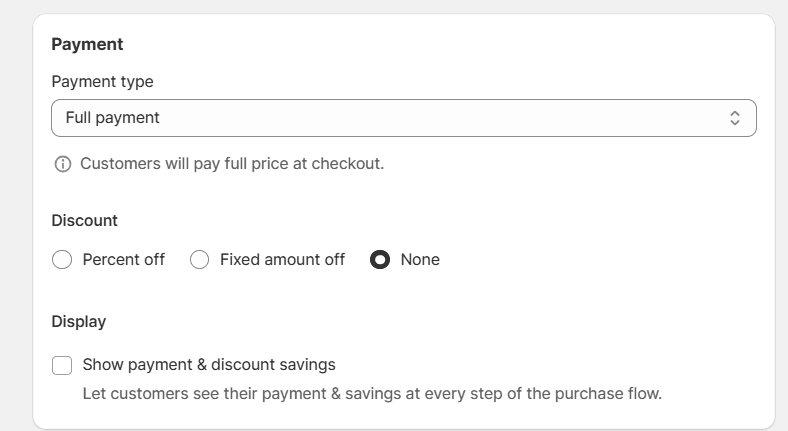Click the Payment section heading
The image size is (788, 431).
point(87,44)
